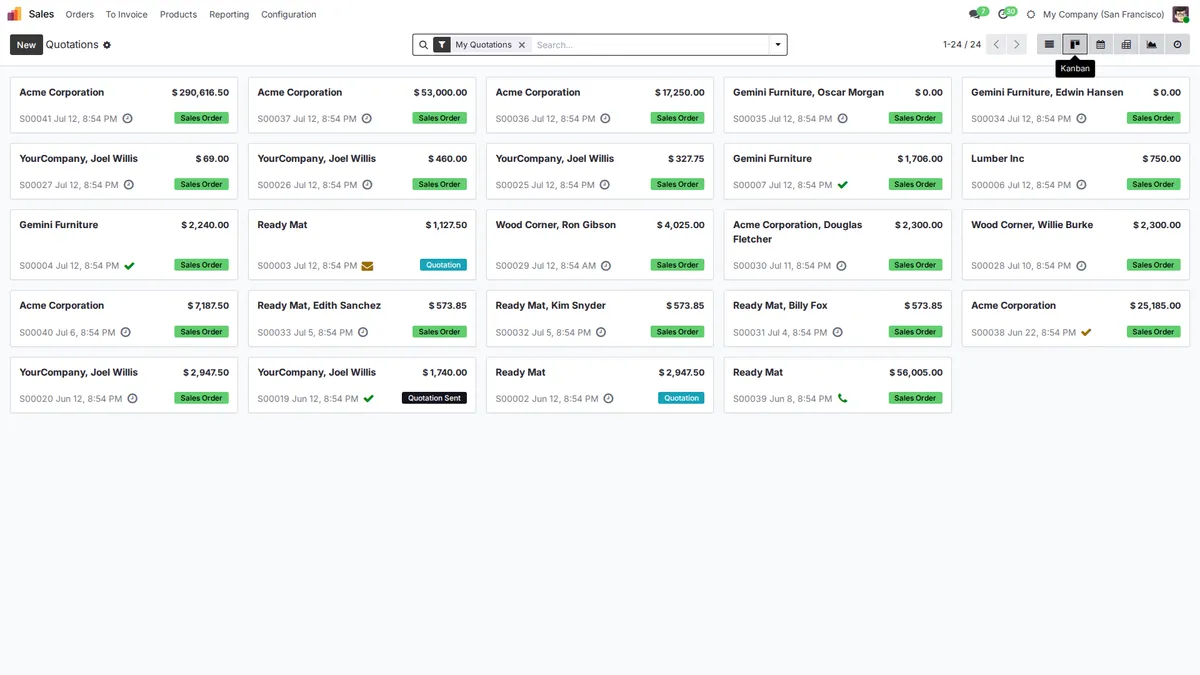This screenshot has width=1200, height=675.
Task: Open Acme Corporation, Douglas Fletcher card
Action: click(838, 245)
